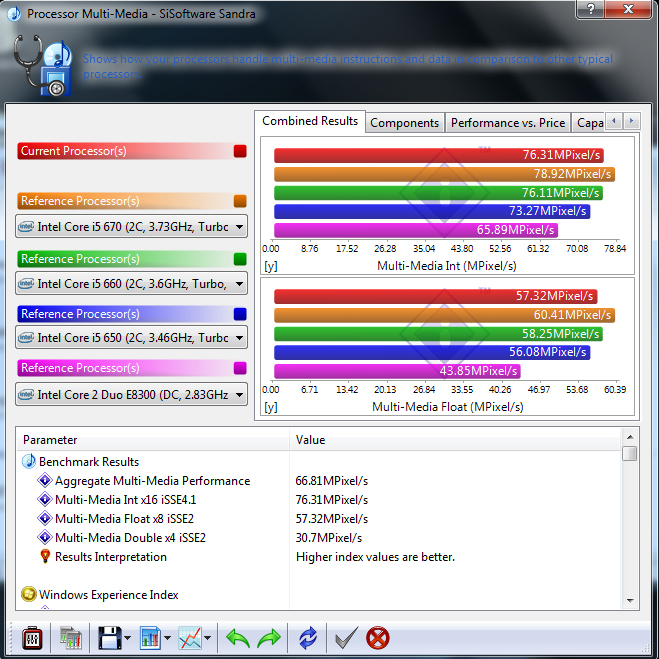This screenshot has width=659, height=659.
Task: Click the 43.85MPixel/s magenta Float bar
Action: (397, 371)
